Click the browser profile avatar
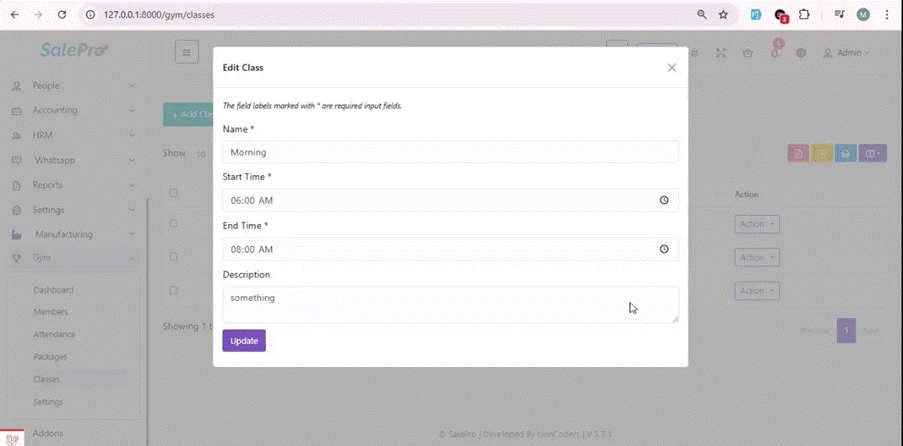The image size is (903, 446). 863,15
